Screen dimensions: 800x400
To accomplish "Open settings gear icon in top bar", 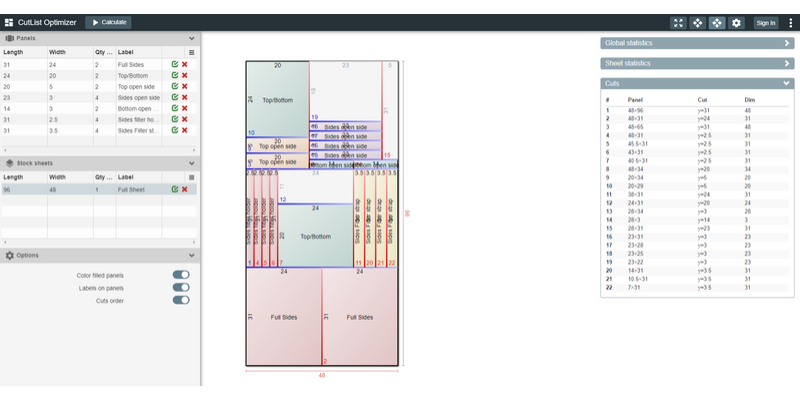I will (736, 23).
